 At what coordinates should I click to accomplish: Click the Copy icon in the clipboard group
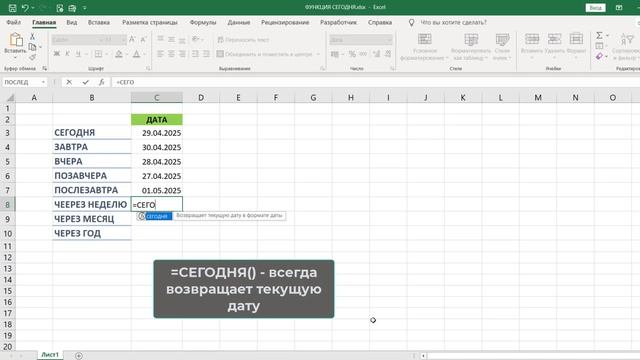coord(33,47)
